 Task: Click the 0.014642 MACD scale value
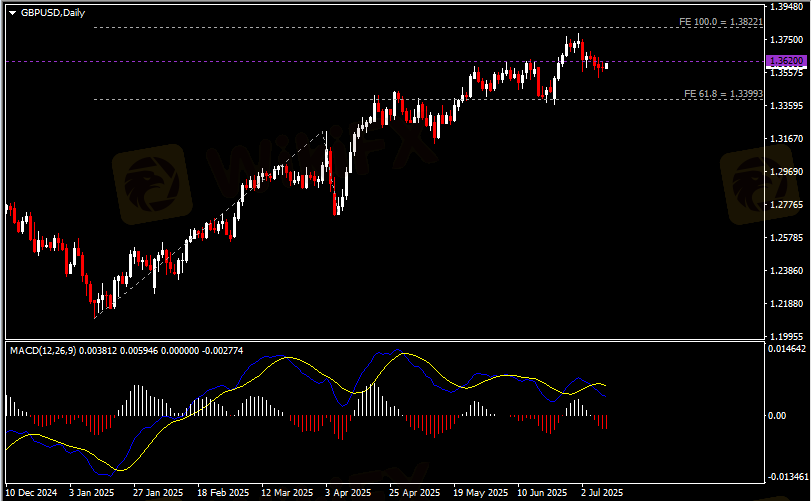pyautogui.click(x=787, y=351)
